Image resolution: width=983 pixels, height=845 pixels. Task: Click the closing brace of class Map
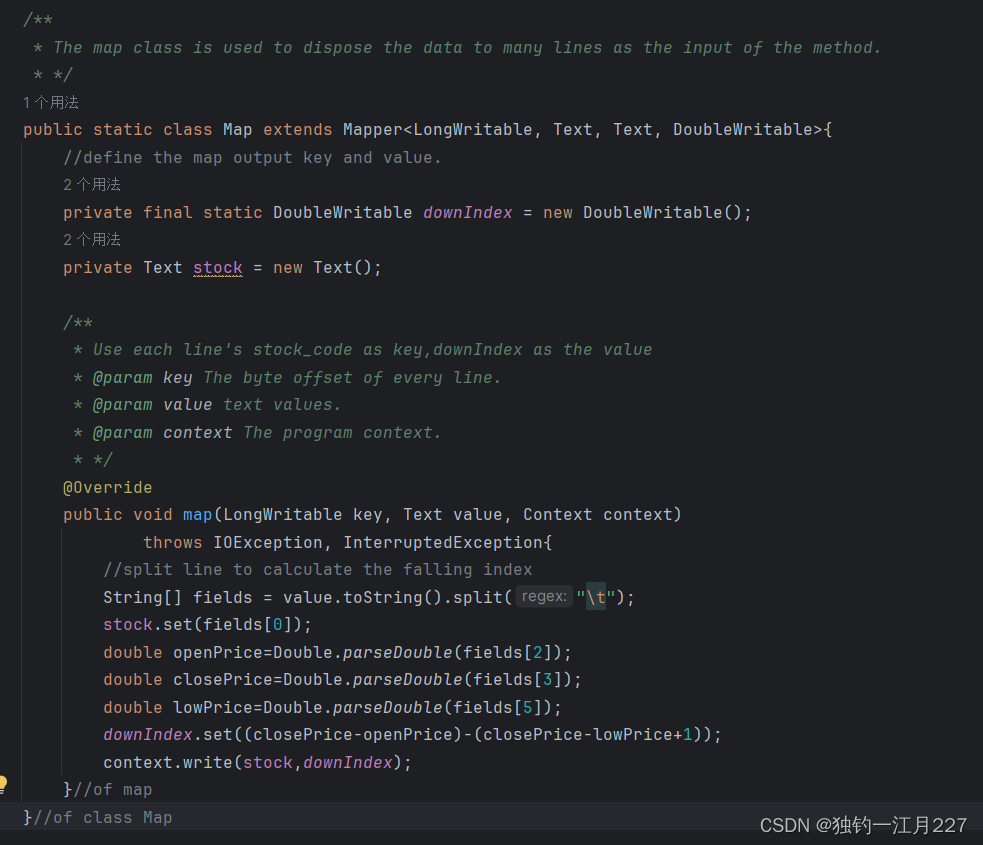pyautogui.click(x=27, y=817)
